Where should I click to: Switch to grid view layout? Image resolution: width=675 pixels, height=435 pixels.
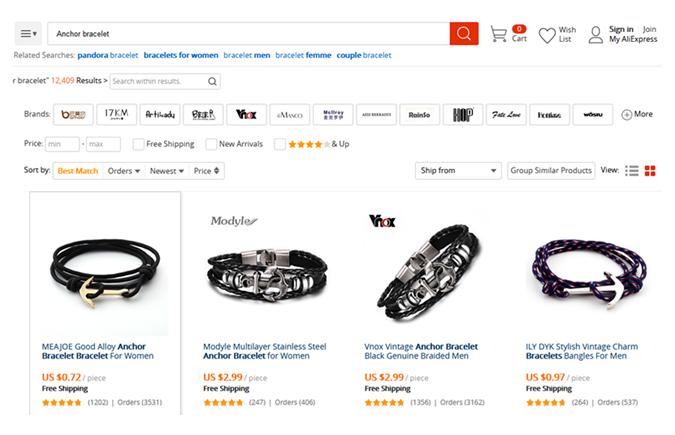click(x=650, y=171)
